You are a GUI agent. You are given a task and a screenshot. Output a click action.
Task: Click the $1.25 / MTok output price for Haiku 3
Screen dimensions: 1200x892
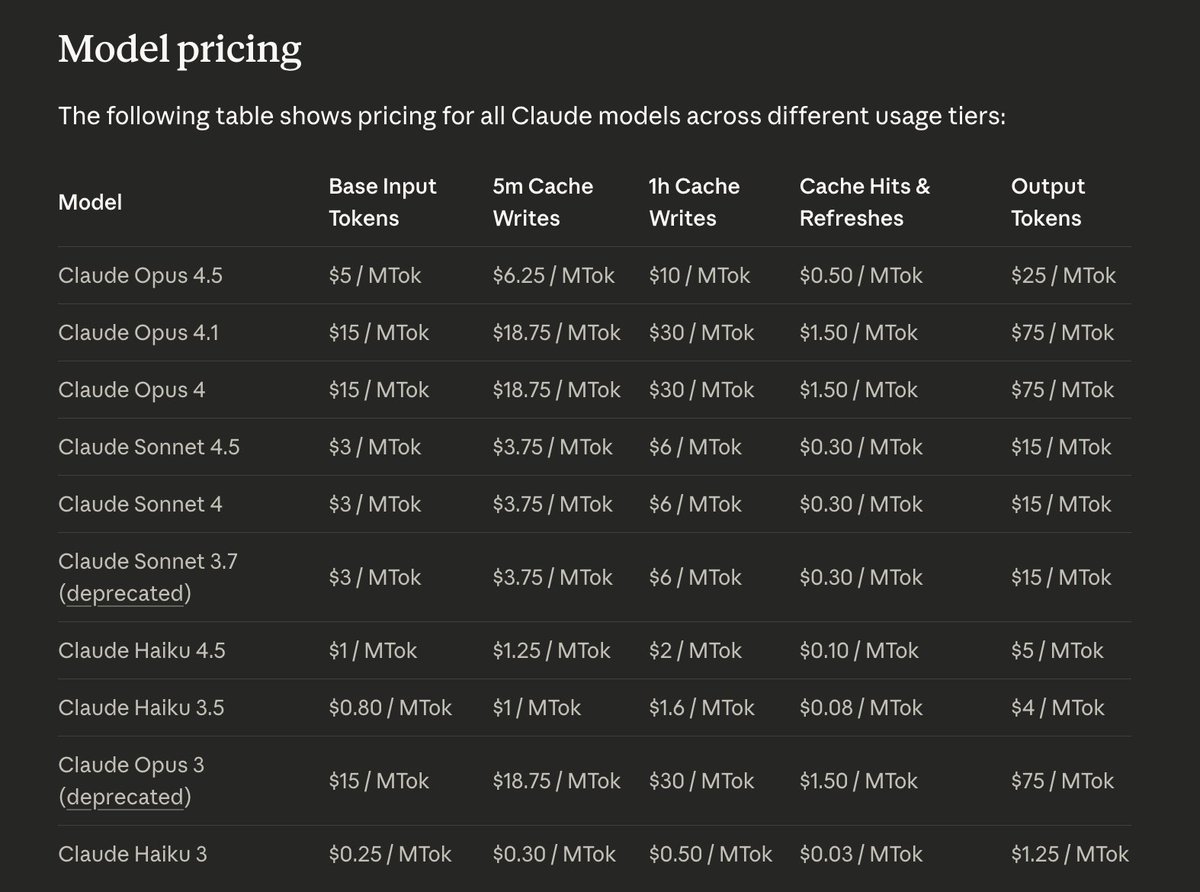[1069, 854]
